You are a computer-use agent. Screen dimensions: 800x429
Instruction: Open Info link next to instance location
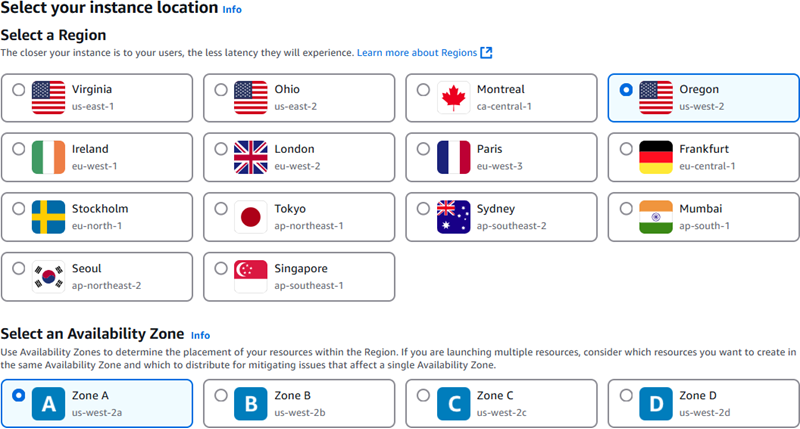coord(232,9)
